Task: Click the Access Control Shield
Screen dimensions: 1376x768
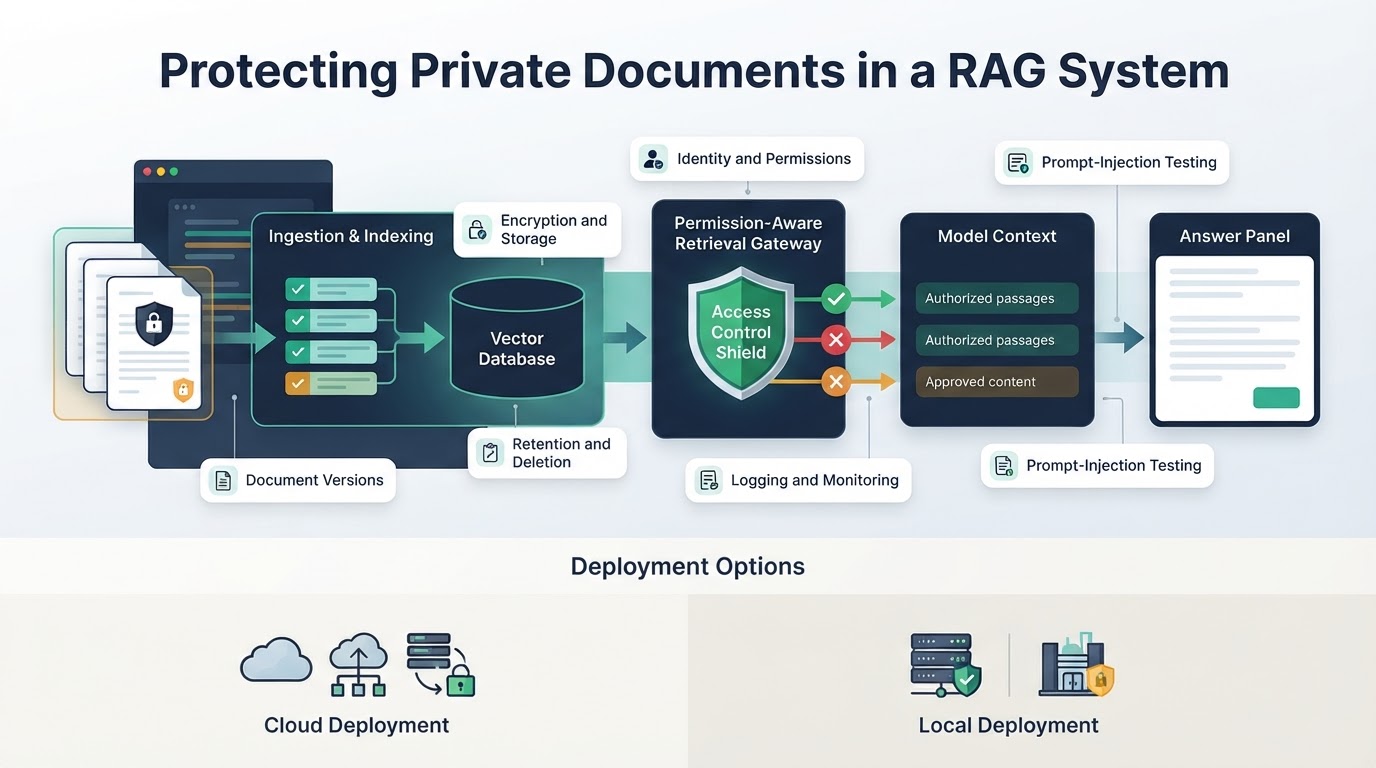Action: click(741, 333)
